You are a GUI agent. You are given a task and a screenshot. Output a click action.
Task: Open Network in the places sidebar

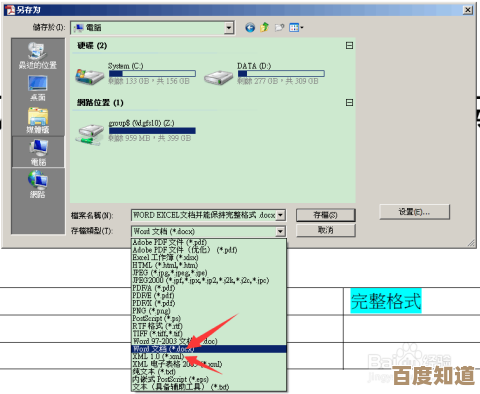pyautogui.click(x=38, y=184)
